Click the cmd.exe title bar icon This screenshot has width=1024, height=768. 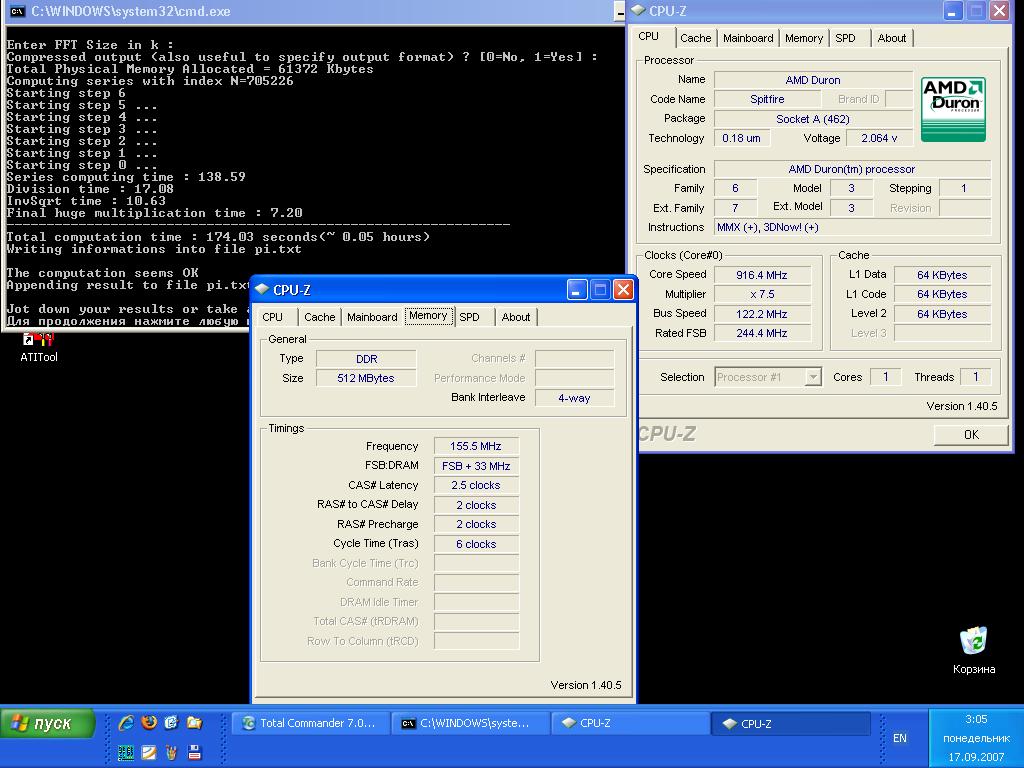[18, 11]
